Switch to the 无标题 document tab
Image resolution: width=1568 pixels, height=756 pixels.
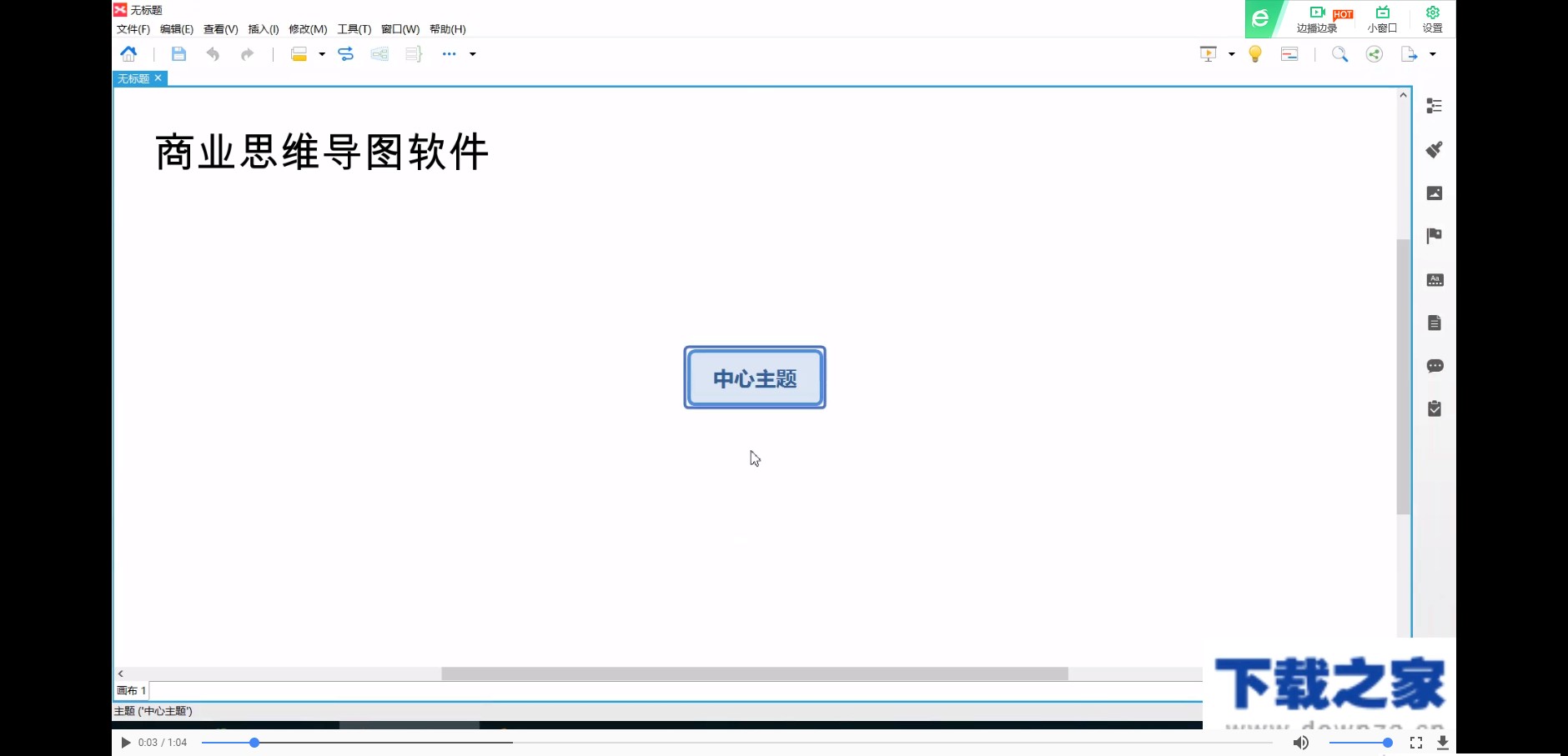point(133,78)
